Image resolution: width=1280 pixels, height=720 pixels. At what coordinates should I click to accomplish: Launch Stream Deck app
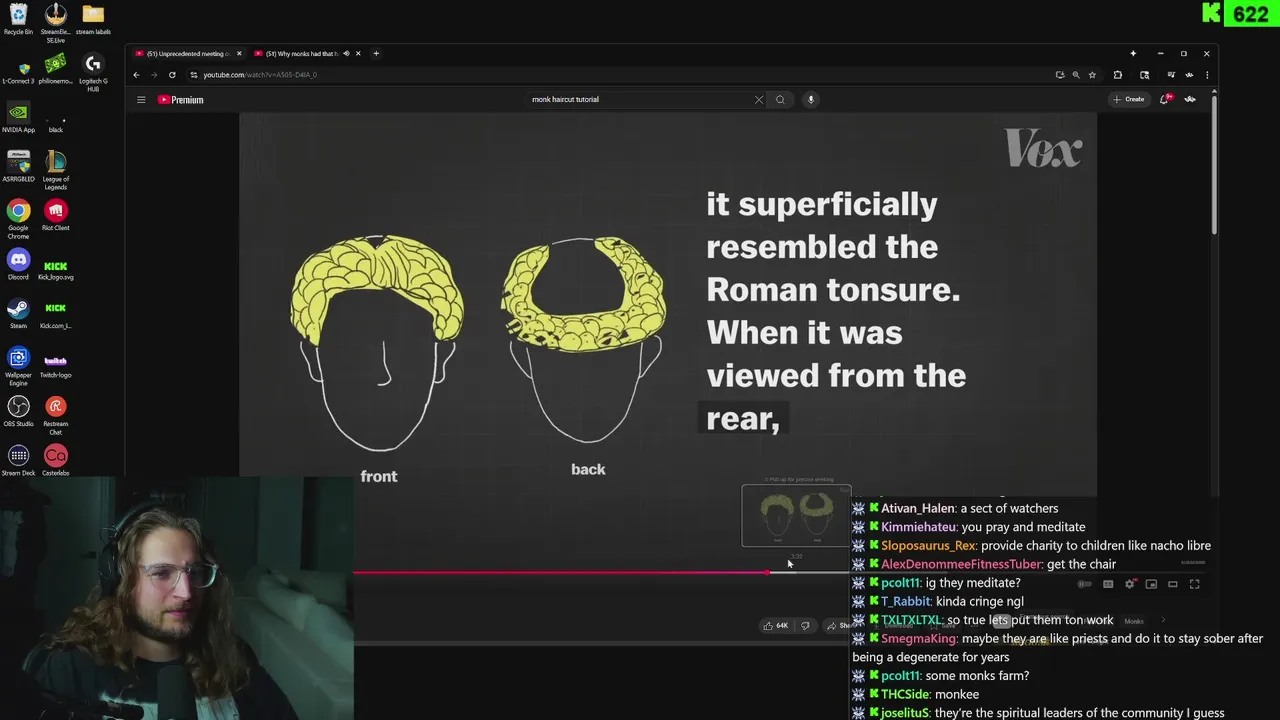click(18, 460)
